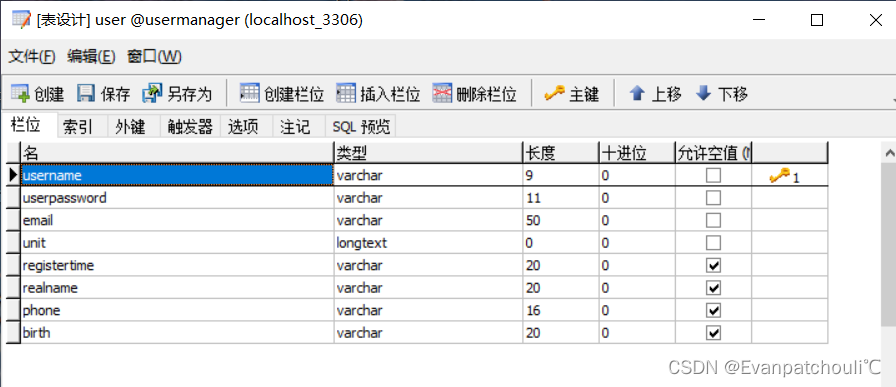The image size is (896, 387).
Task: Click the length cell showing 11
Action: (x=561, y=198)
